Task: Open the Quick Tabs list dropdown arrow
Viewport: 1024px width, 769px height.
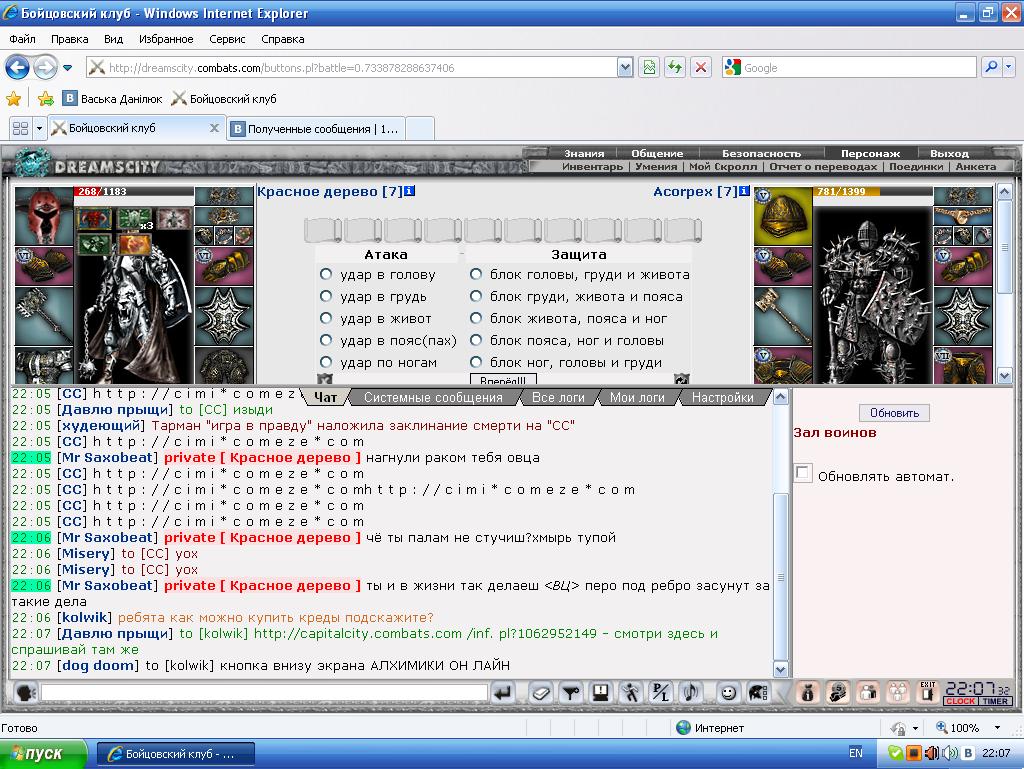Action: tap(39, 129)
